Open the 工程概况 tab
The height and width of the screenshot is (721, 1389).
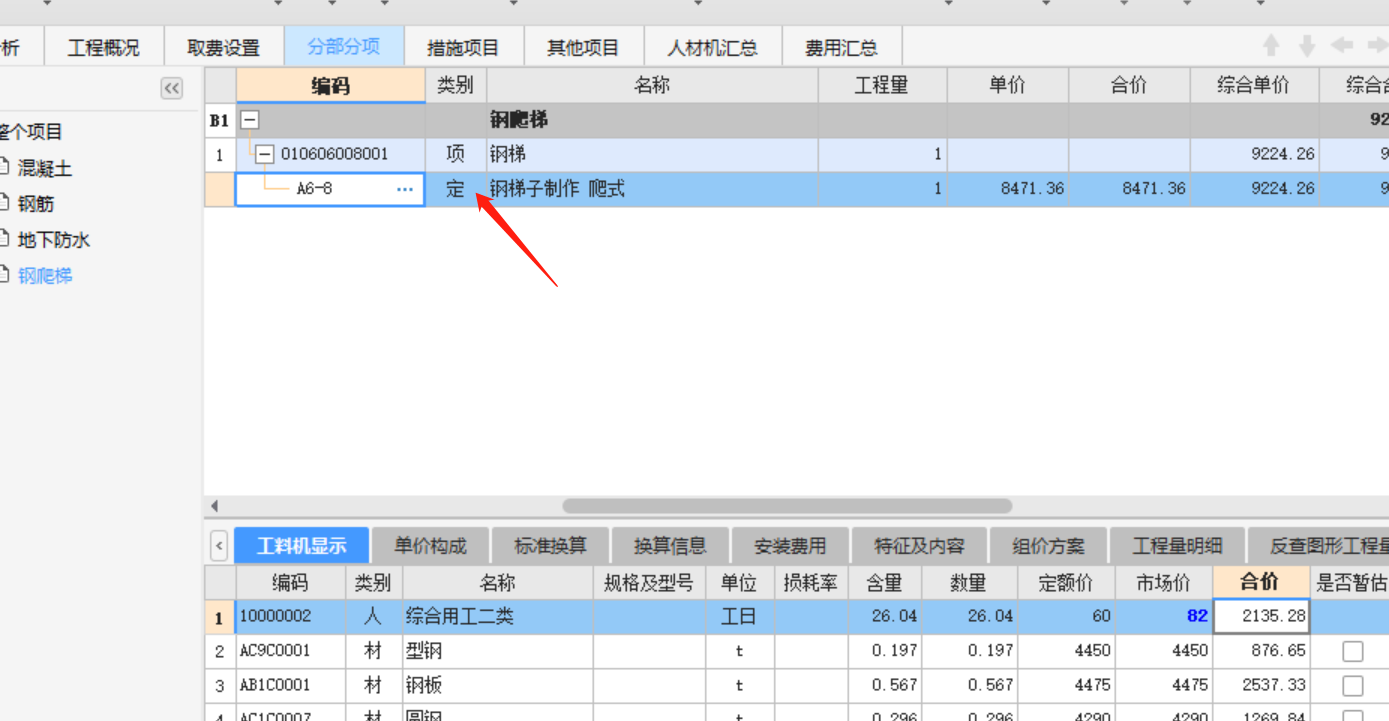coord(104,47)
